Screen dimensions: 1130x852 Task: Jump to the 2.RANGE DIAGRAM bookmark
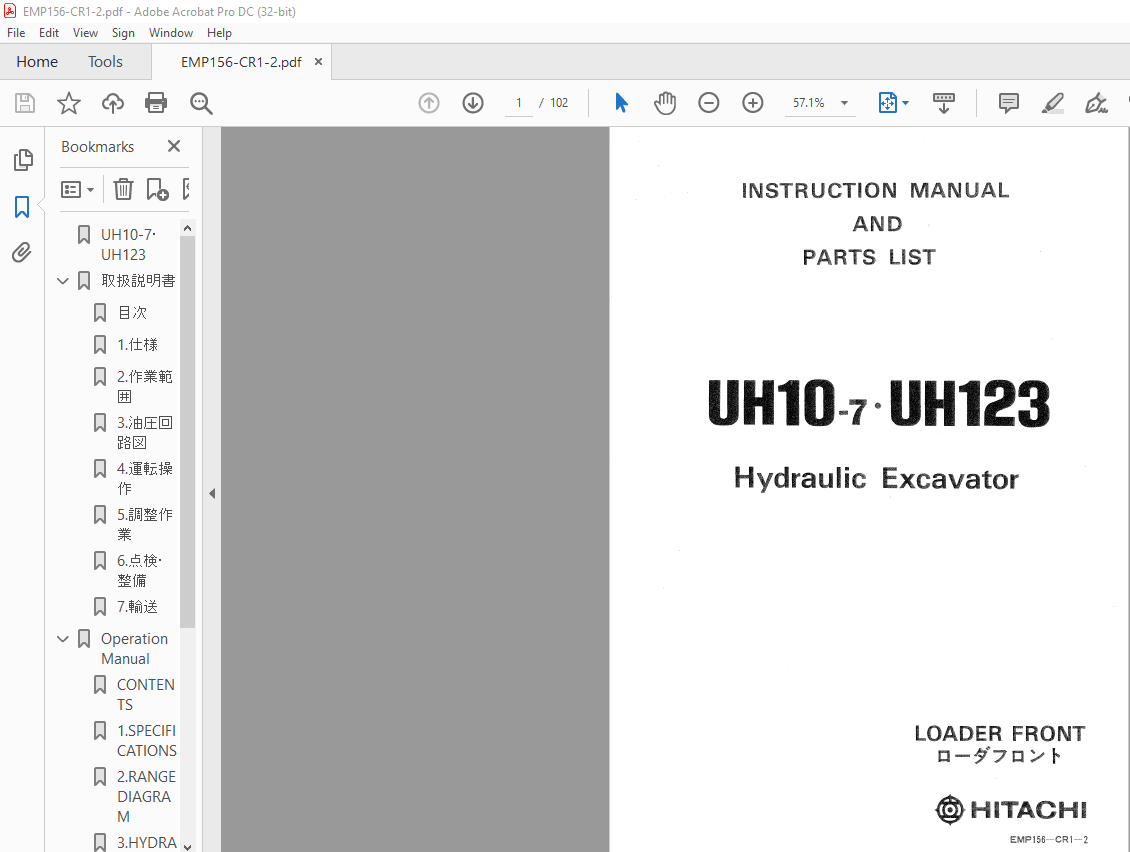click(x=146, y=796)
